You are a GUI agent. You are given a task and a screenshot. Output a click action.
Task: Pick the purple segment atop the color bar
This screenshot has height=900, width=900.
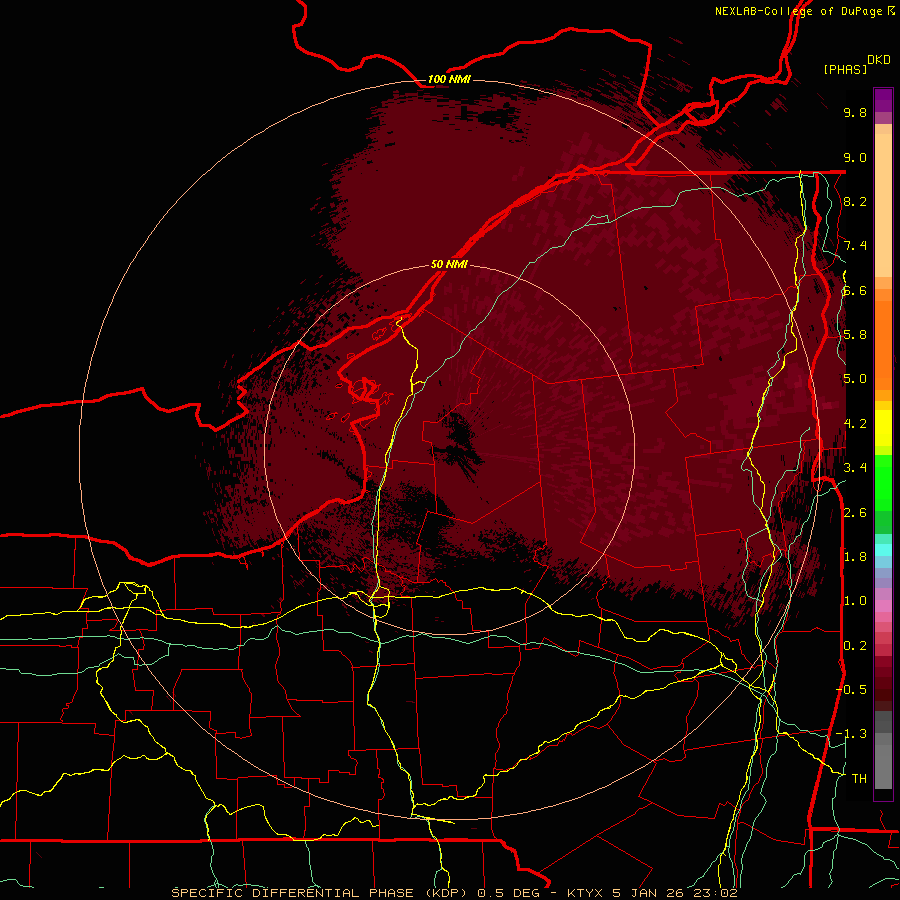click(883, 100)
